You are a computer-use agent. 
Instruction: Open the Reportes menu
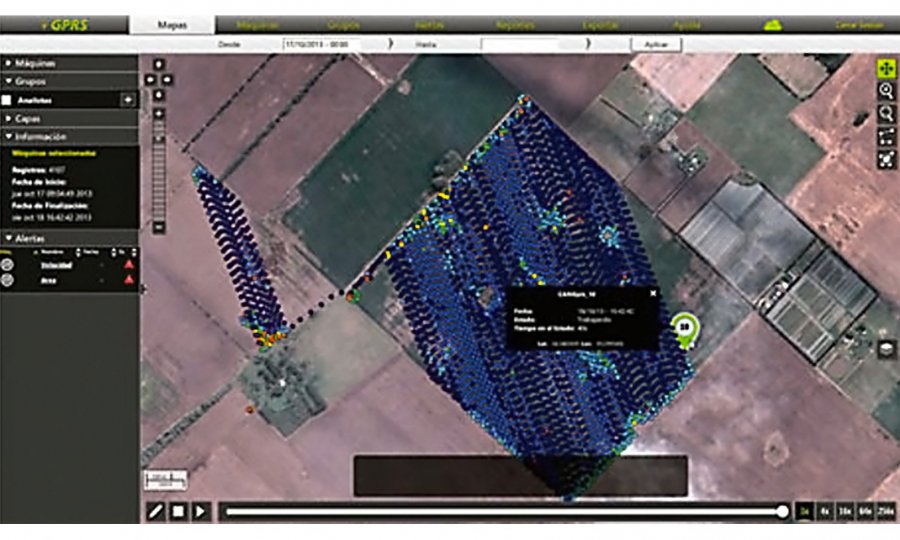[x=514, y=25]
